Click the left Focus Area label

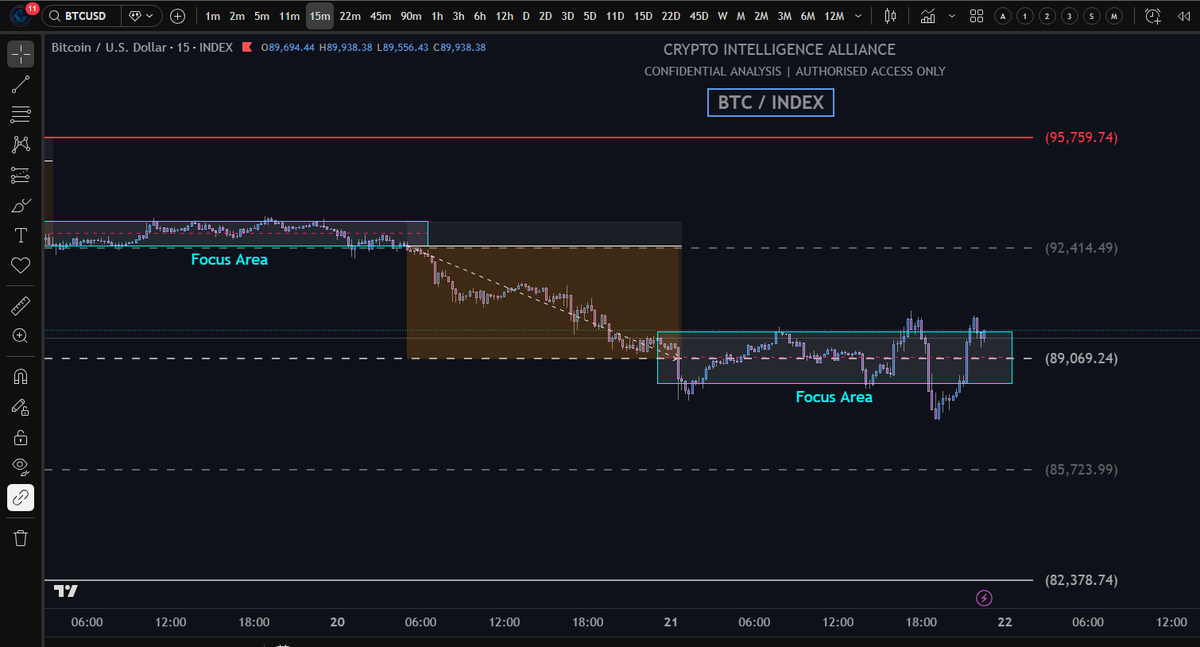[x=229, y=260]
